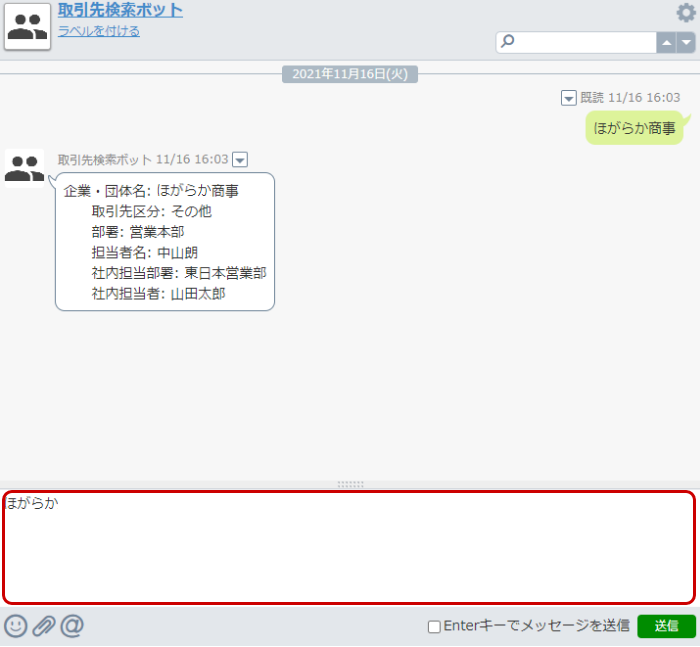Click line 企業・団体名: ほがらか商事
Screen dimensions: 700x647
(151, 191)
